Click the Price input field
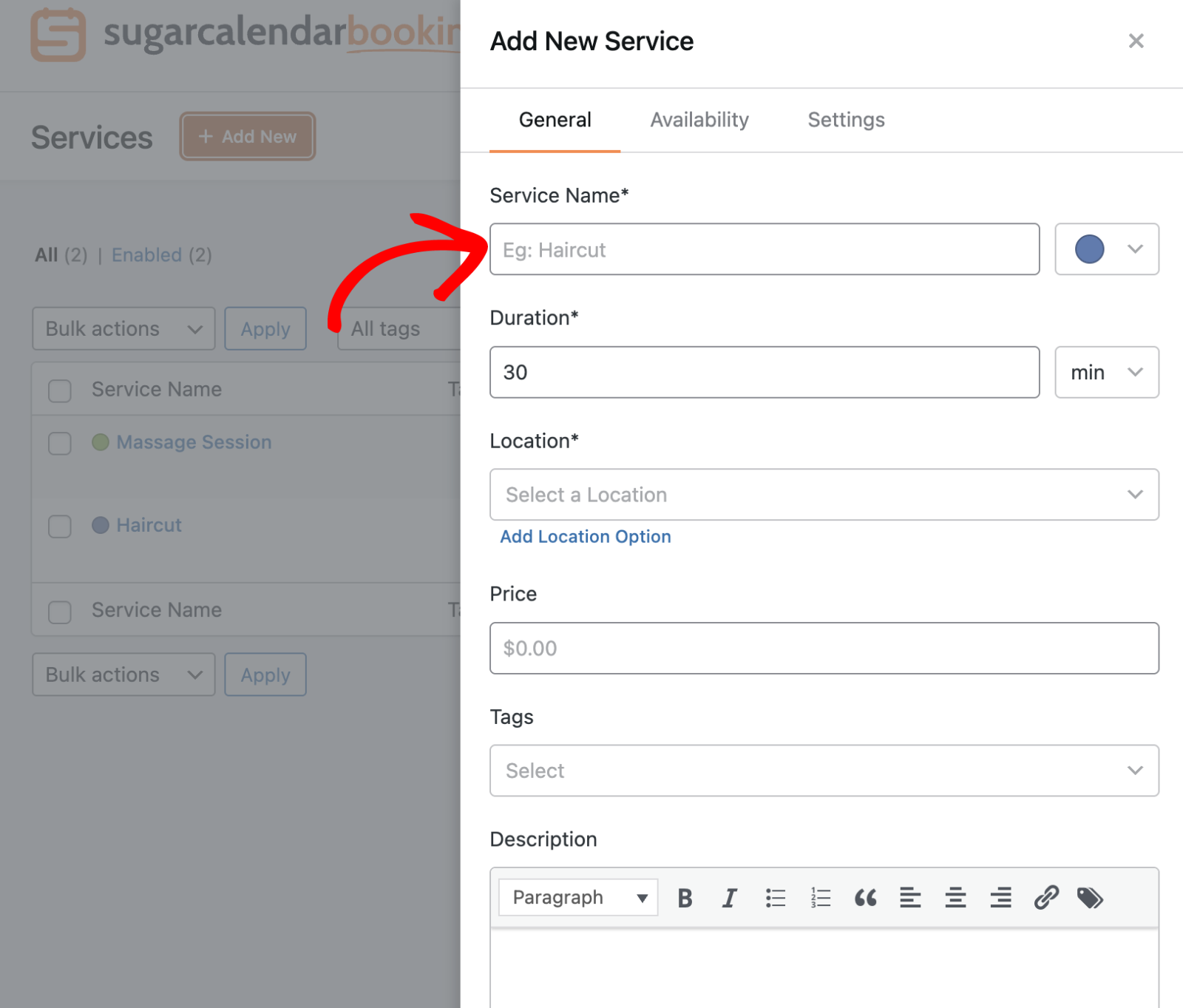 point(824,649)
